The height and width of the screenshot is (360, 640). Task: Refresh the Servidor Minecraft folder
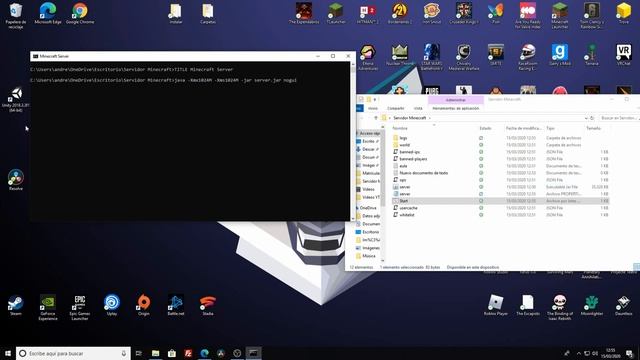[592, 118]
